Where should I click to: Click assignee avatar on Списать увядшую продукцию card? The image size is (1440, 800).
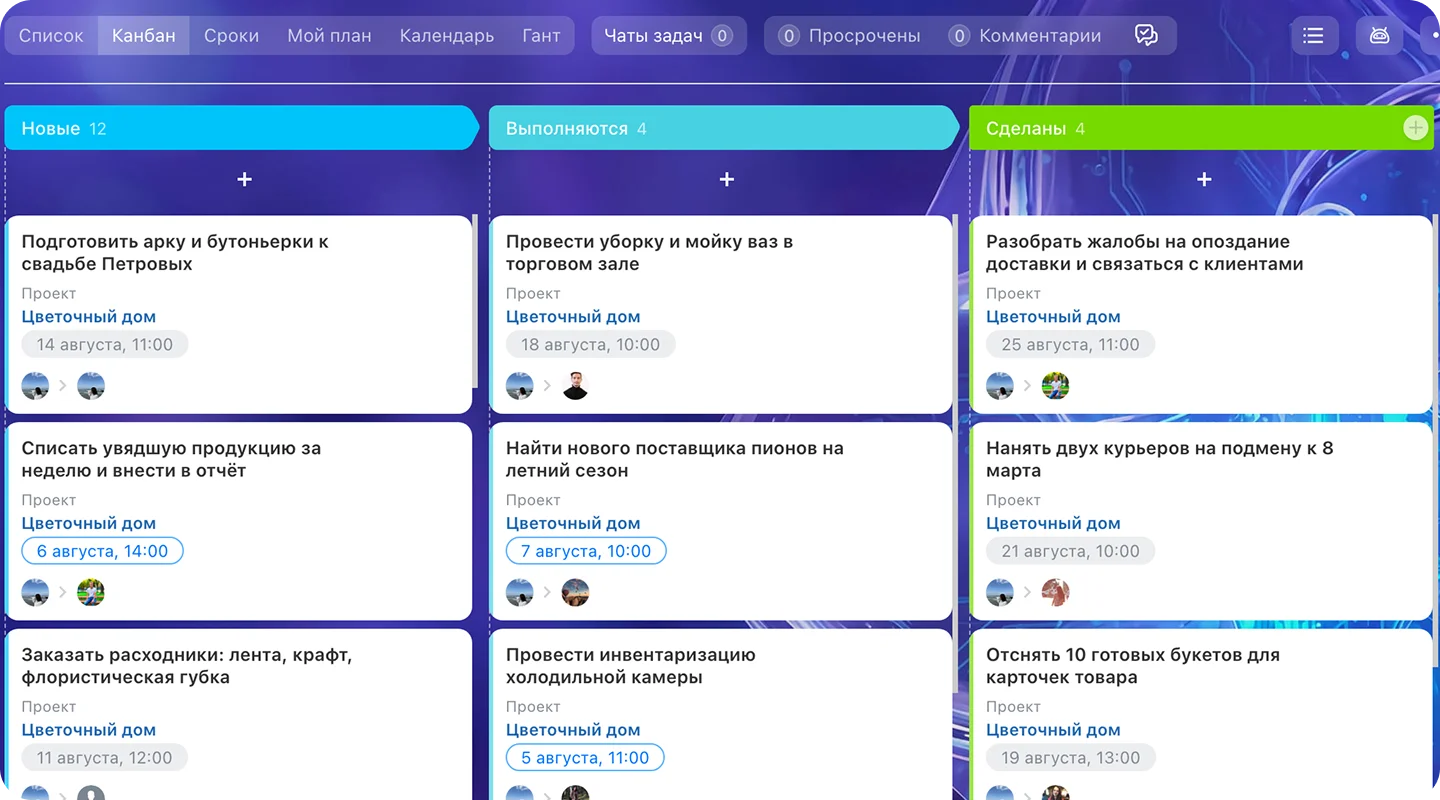(x=91, y=592)
